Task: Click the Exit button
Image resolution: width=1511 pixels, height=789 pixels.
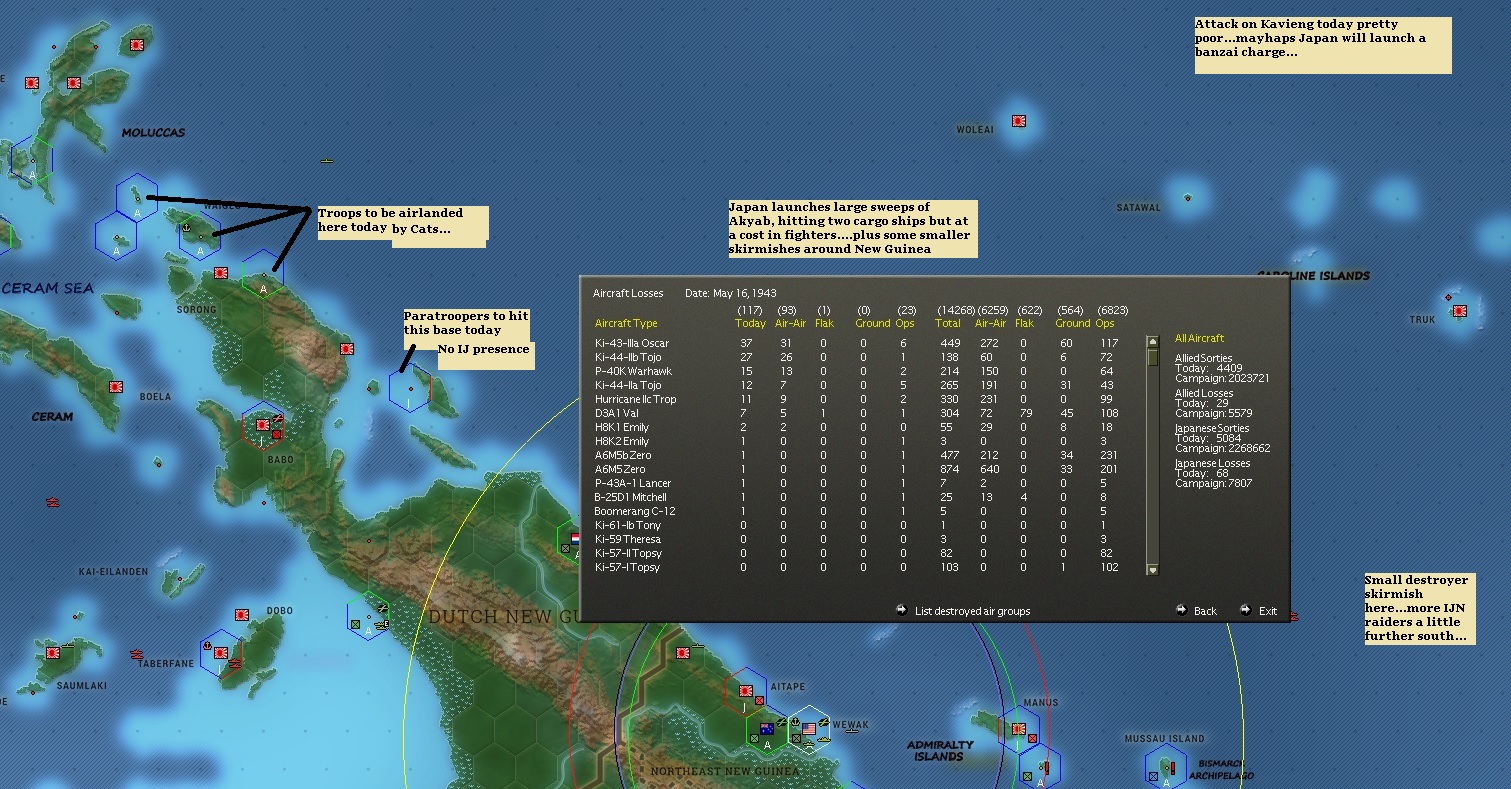Action: point(1268,611)
